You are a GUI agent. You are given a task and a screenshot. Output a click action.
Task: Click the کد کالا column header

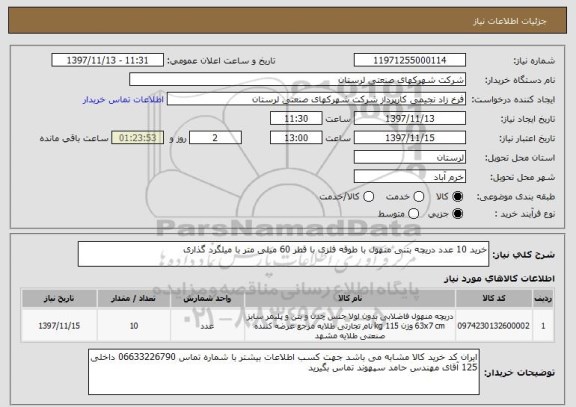tap(494, 298)
